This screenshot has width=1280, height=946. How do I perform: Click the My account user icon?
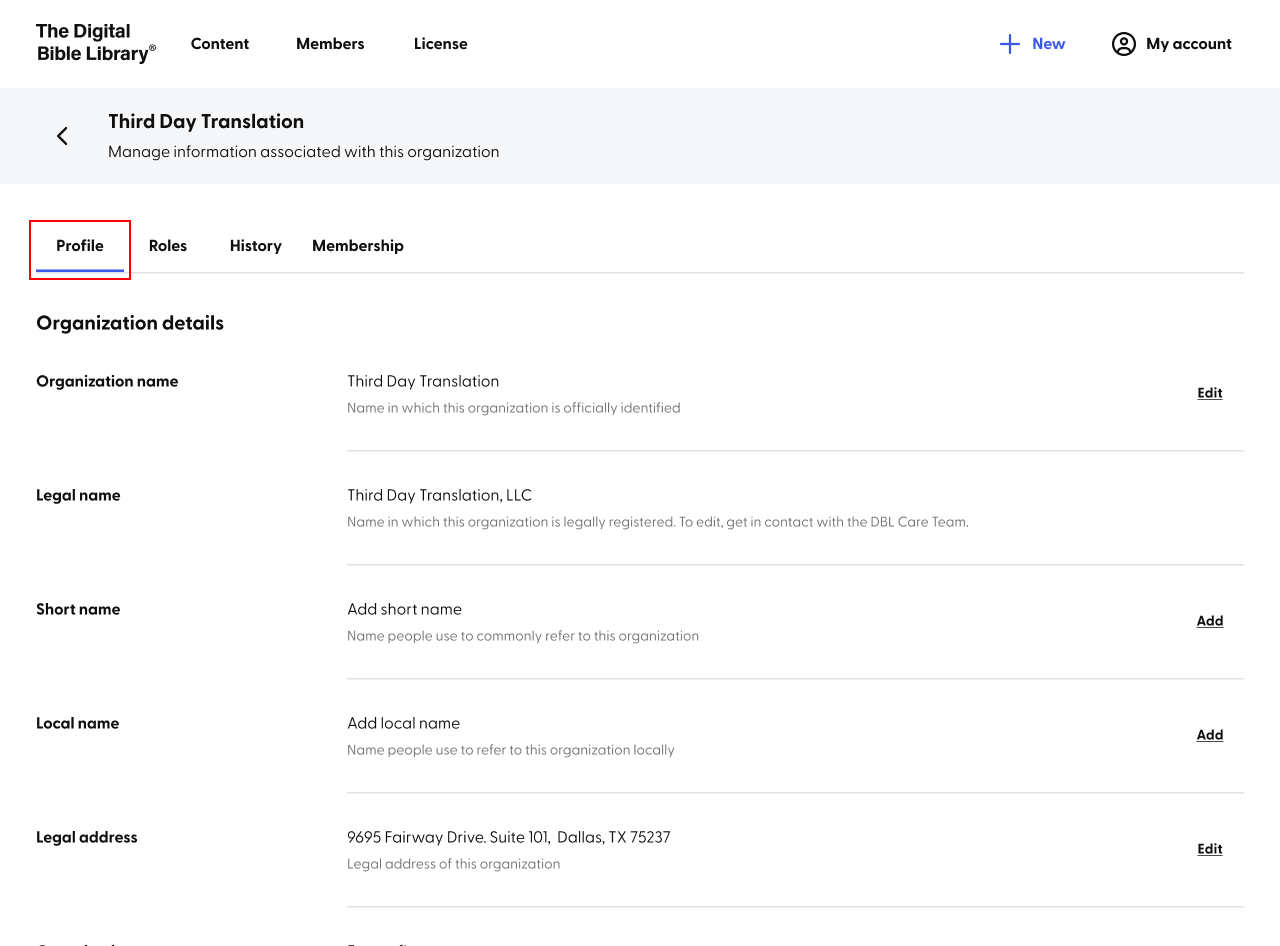1124,44
